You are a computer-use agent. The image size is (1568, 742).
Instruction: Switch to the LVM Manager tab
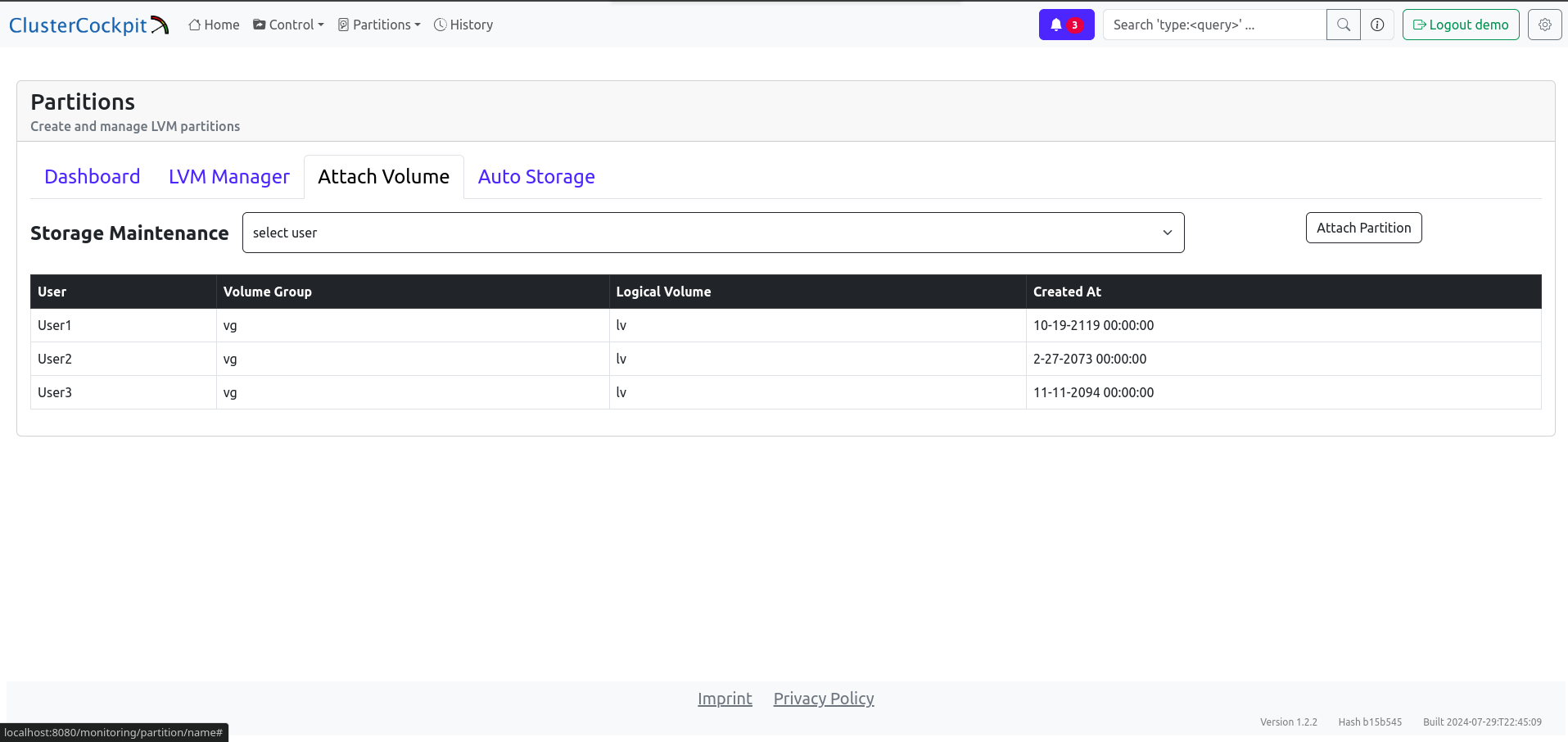pyautogui.click(x=228, y=177)
